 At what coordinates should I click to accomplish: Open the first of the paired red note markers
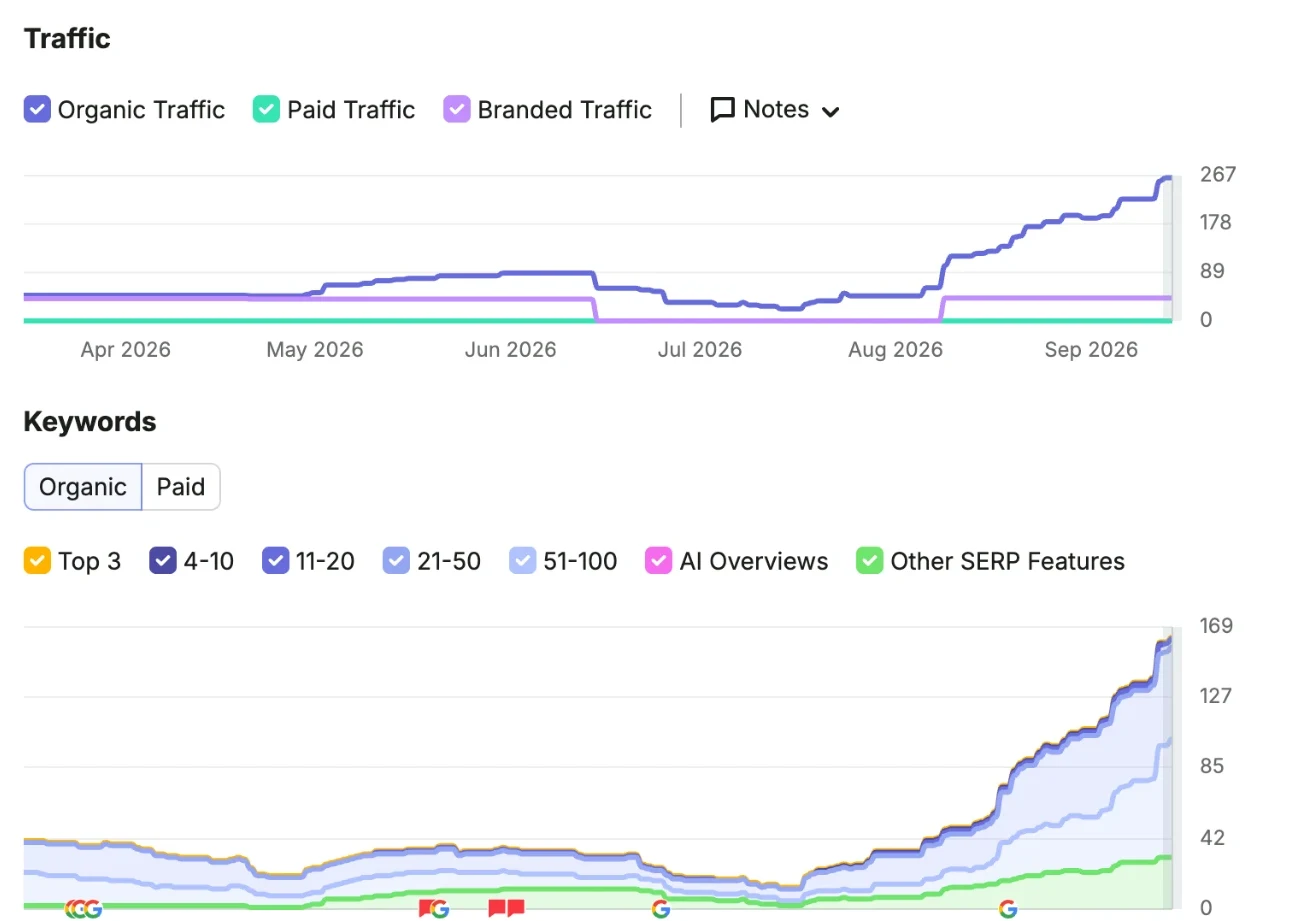pos(497,908)
